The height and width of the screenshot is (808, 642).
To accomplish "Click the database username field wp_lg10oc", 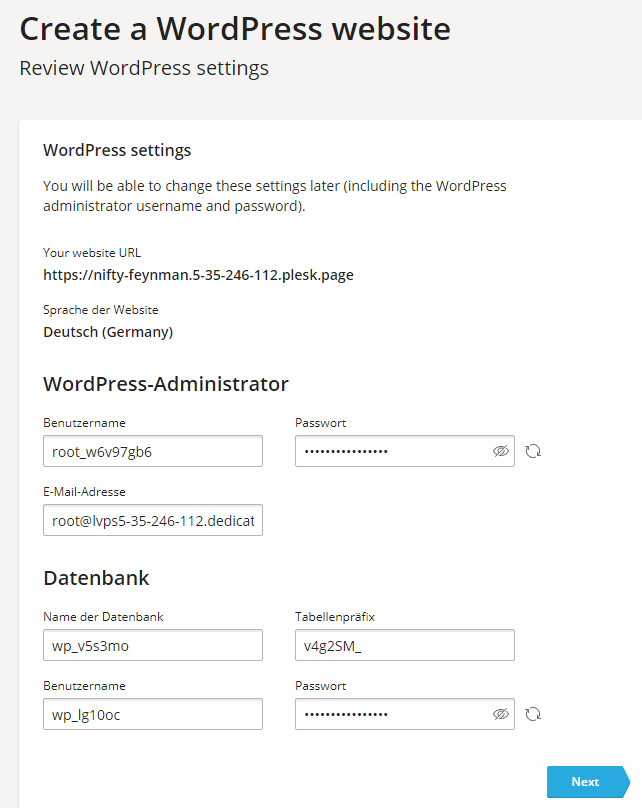I will 152,714.
